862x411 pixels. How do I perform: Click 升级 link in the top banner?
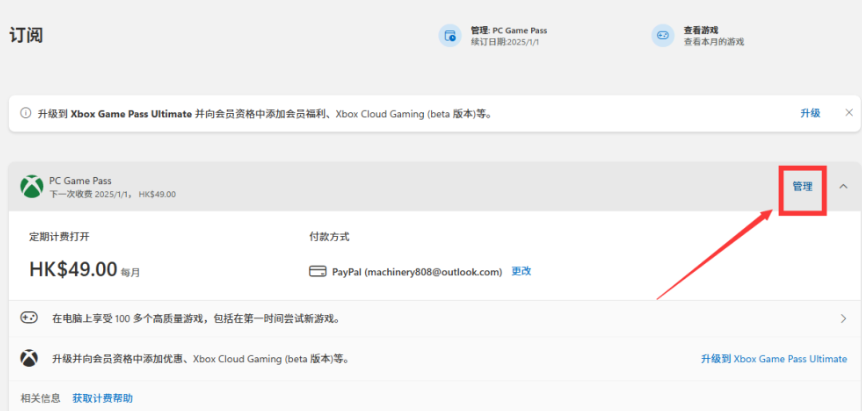(810, 113)
